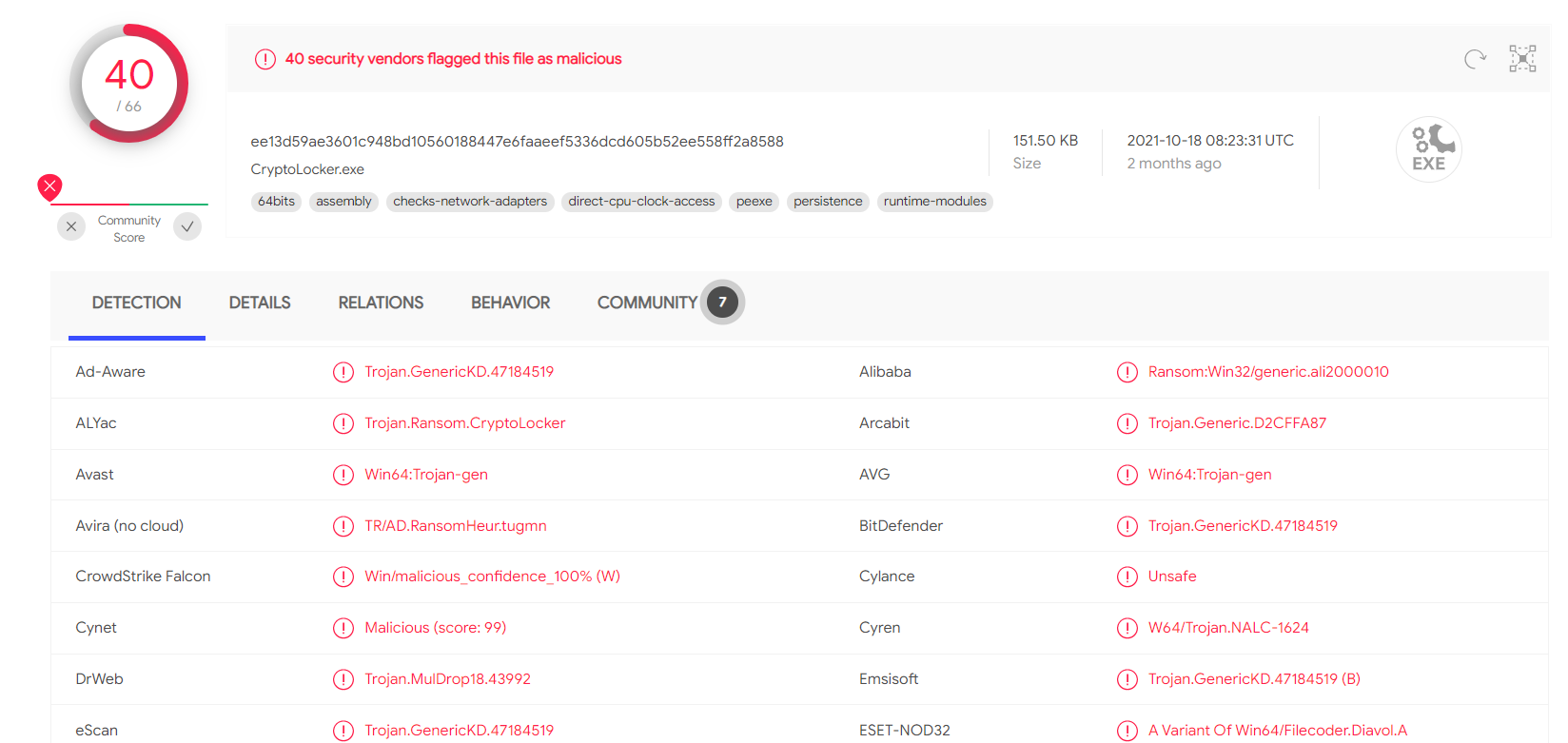Image resolution: width=1568 pixels, height=743 pixels.
Task: Click the Avira (no cloud) vendor name
Action: [129, 526]
